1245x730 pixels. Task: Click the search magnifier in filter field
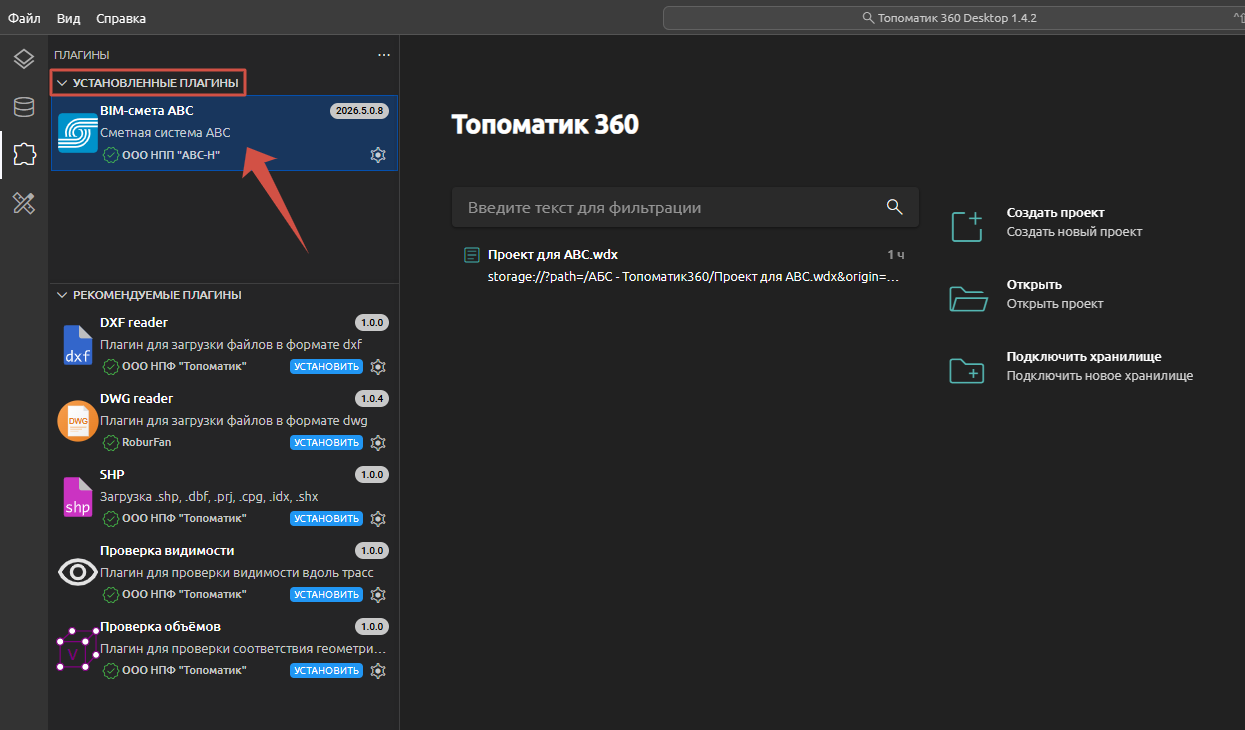894,207
